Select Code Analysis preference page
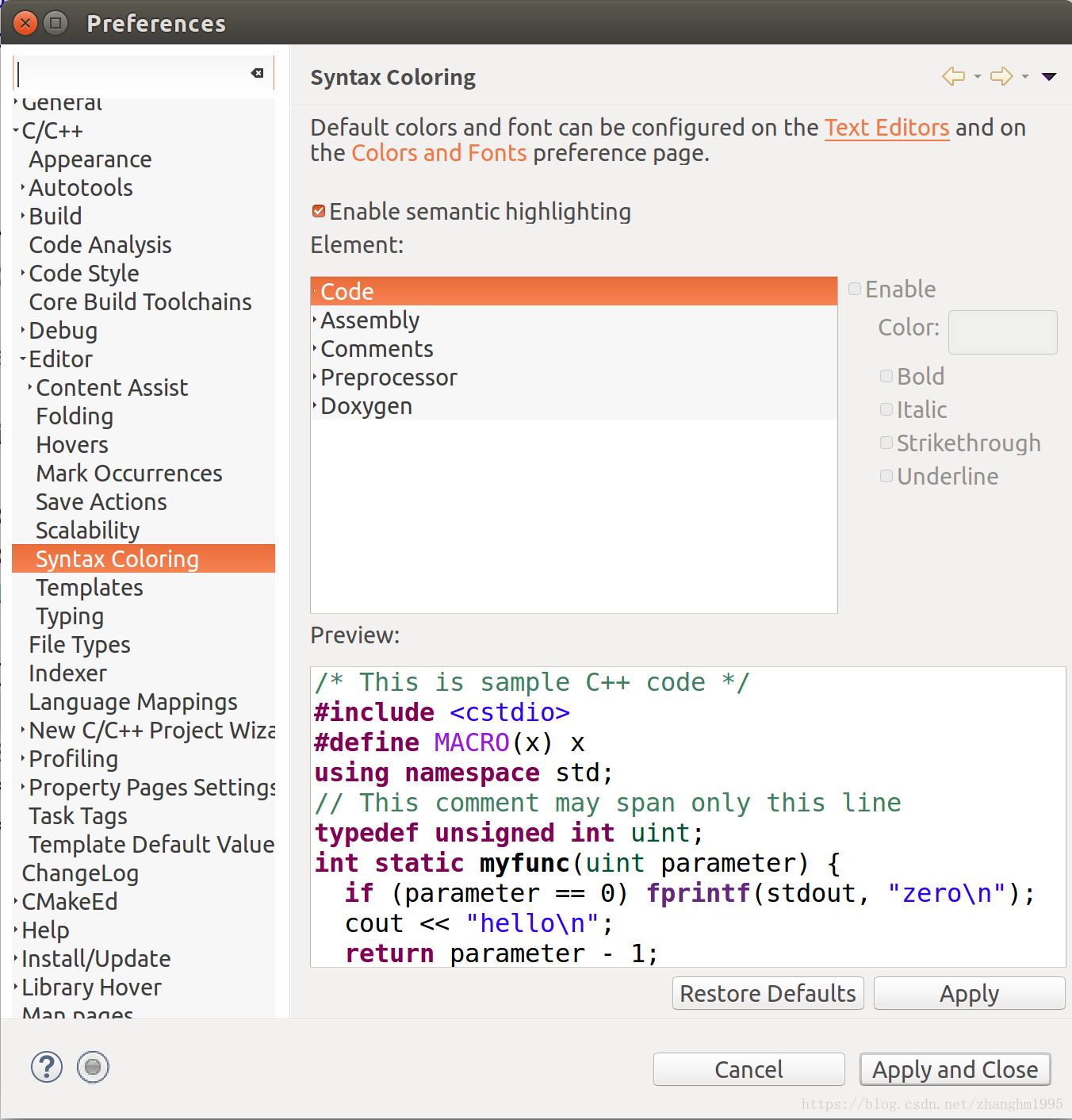Viewport: 1072px width, 1120px height. [101, 245]
